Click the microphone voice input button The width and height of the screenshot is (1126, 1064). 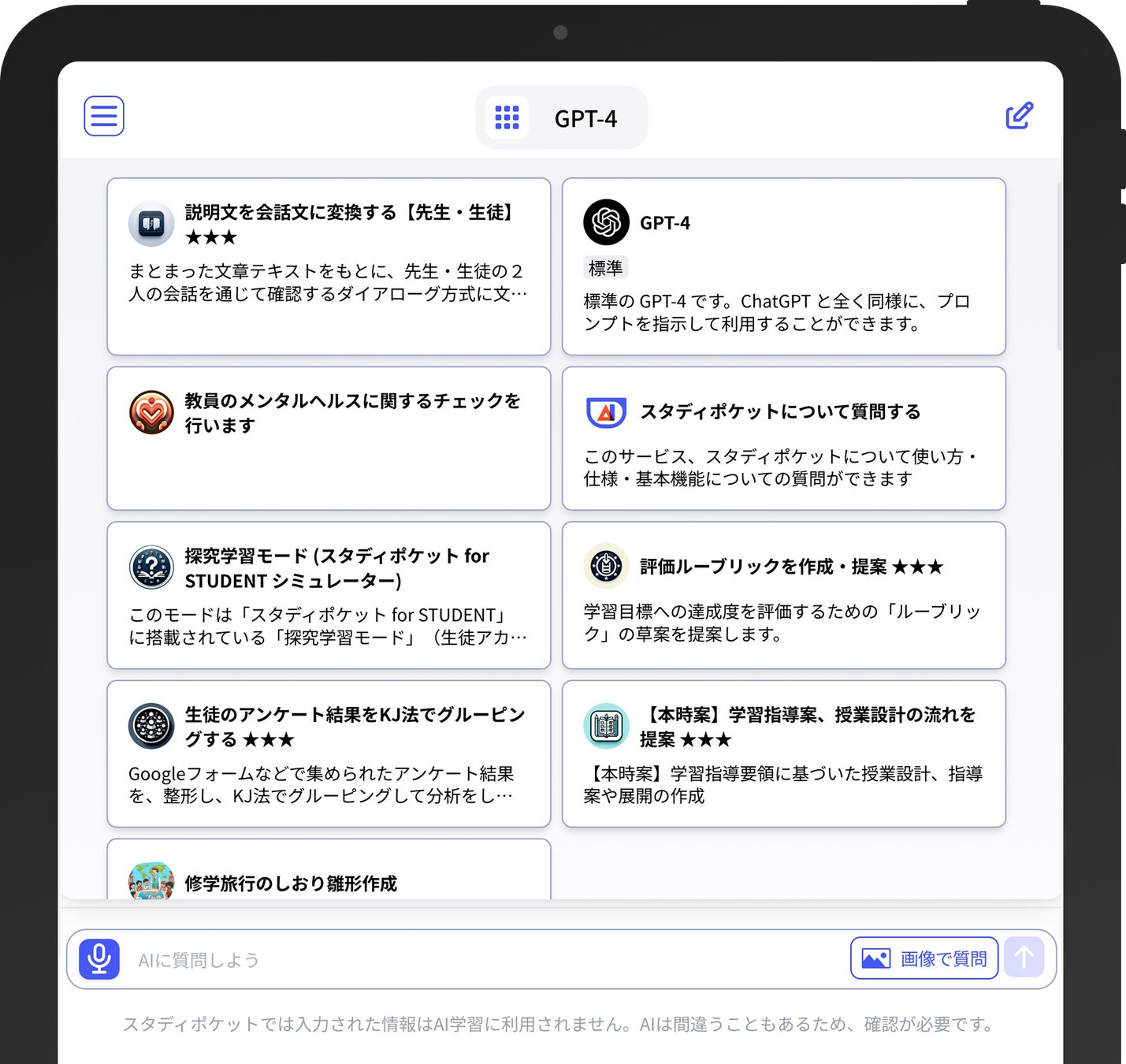point(99,959)
